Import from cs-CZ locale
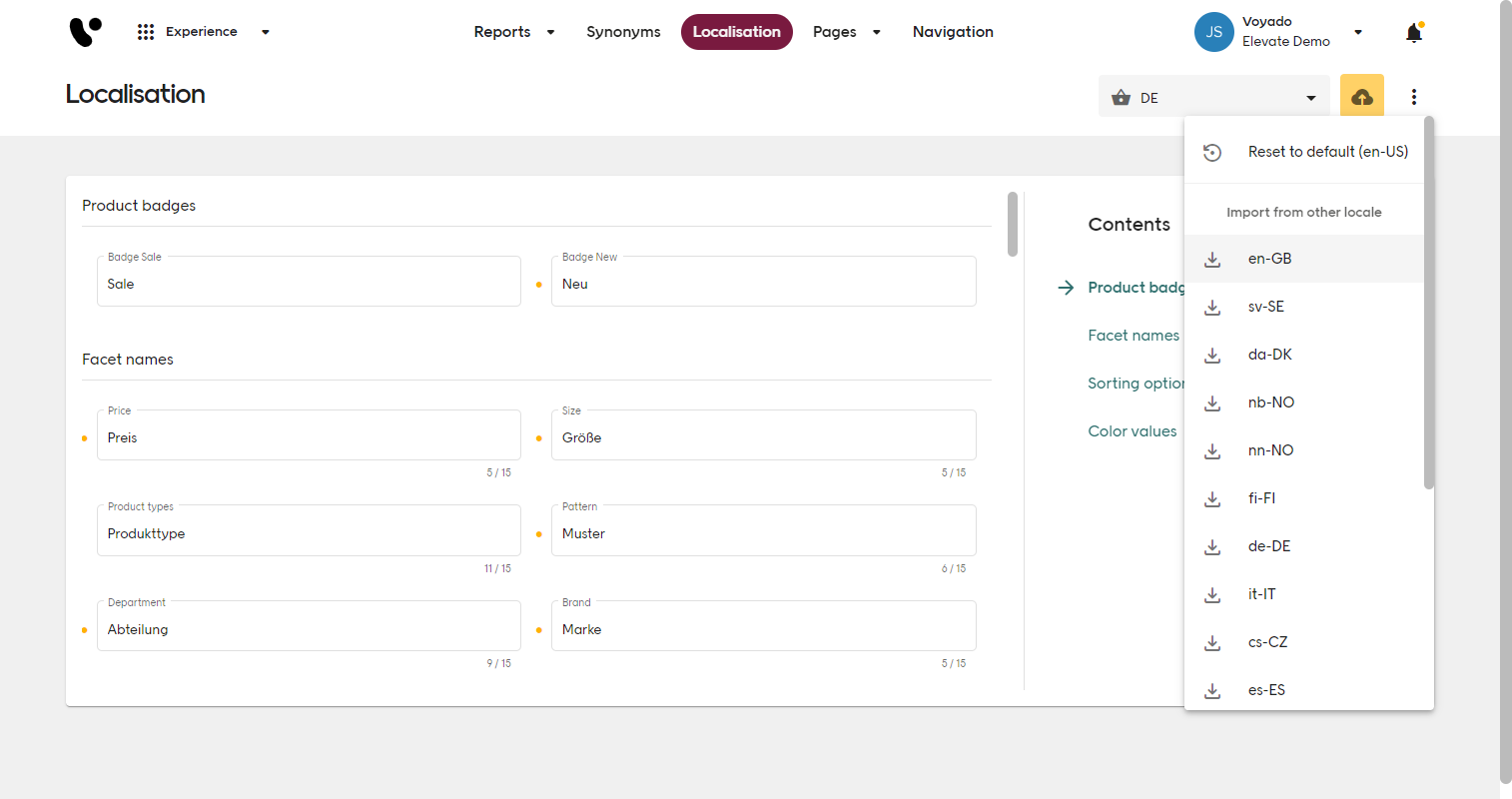 click(1304, 642)
